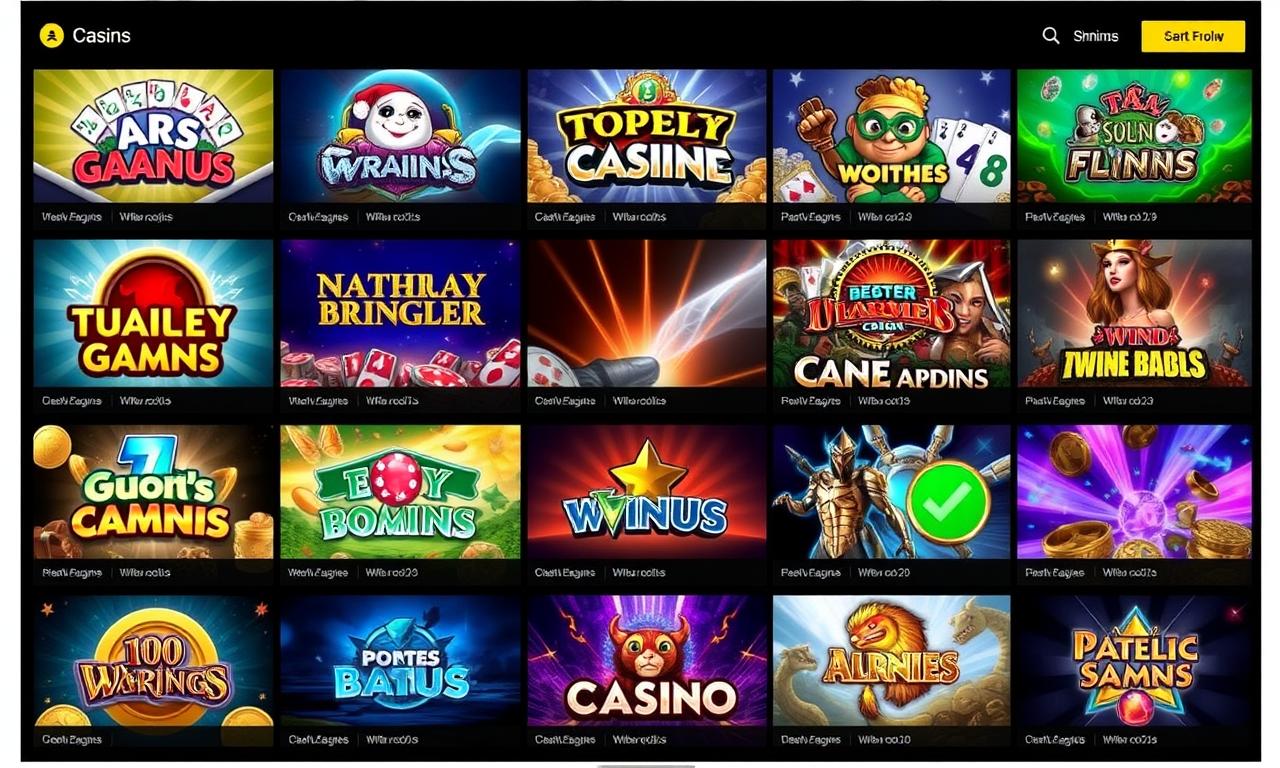Launch TUAILEY GAMNS game tile
This screenshot has height=768, width=1280.
pyautogui.click(x=153, y=313)
